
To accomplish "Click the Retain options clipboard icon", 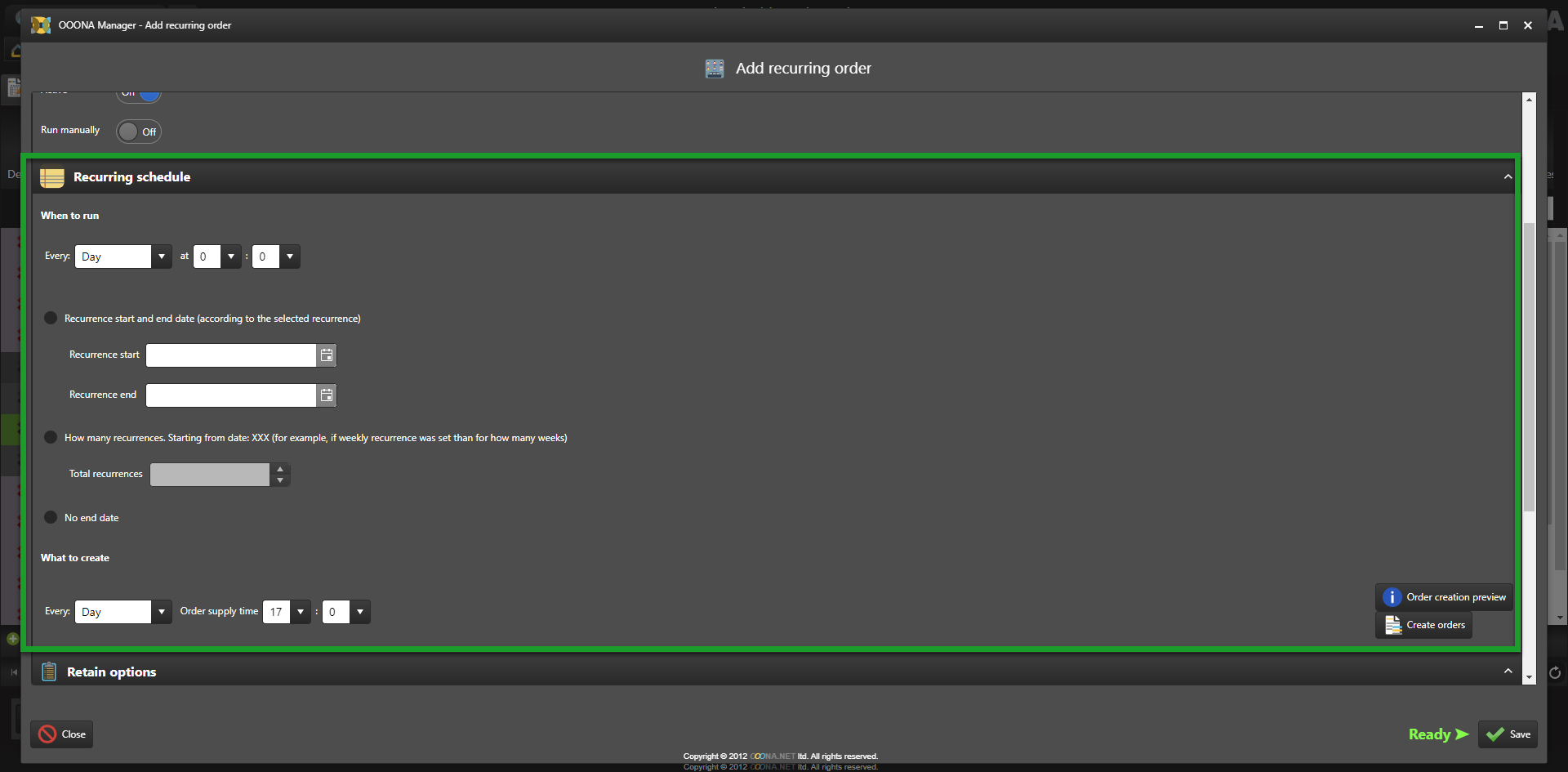I will [49, 672].
